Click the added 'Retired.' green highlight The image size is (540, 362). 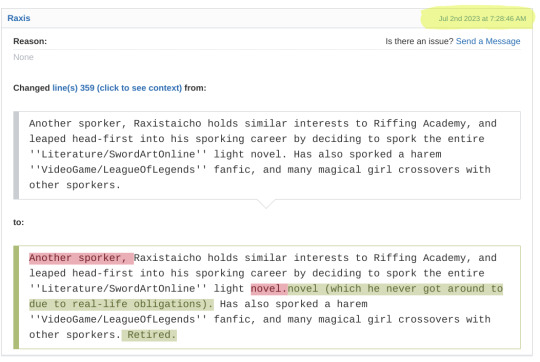[x=149, y=335]
